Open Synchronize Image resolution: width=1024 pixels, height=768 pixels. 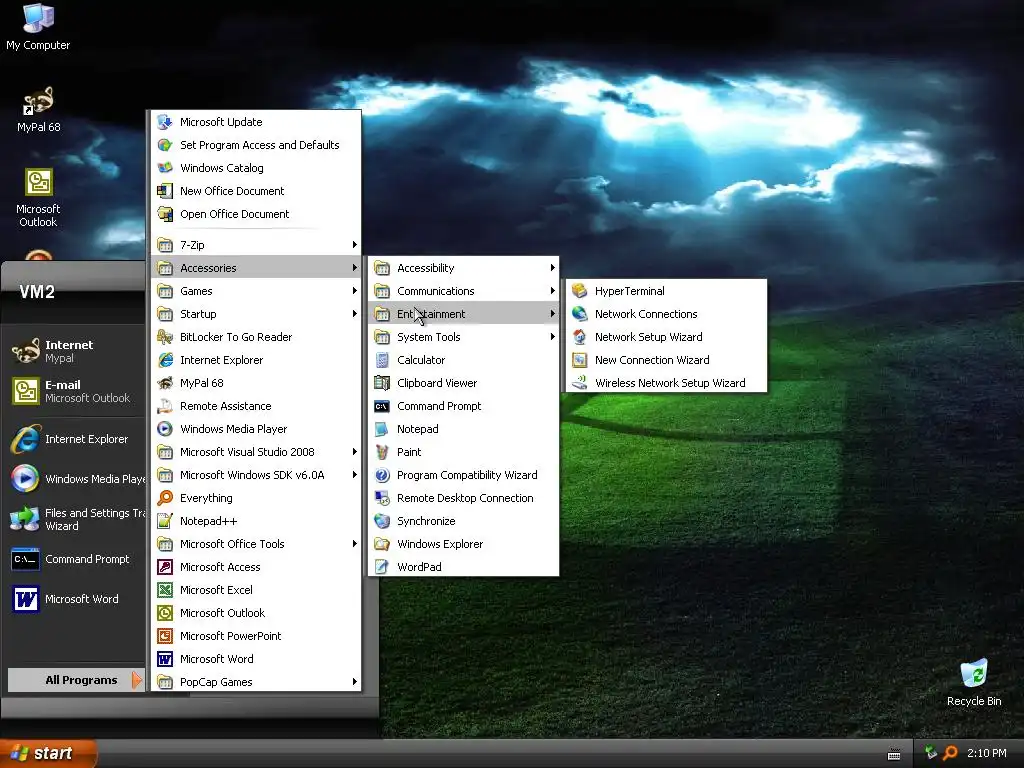[x=464, y=520]
